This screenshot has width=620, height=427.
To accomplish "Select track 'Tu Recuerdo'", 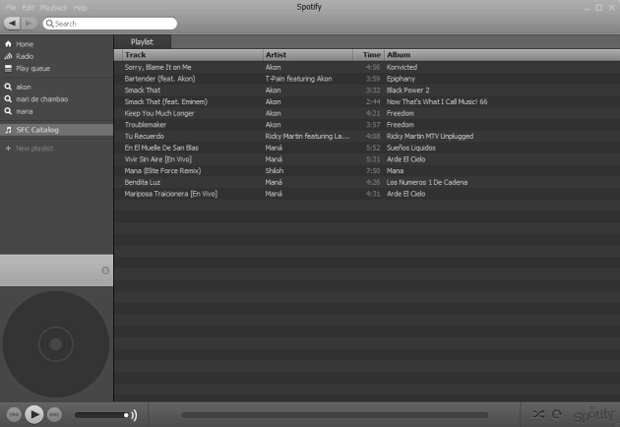I will (144, 136).
